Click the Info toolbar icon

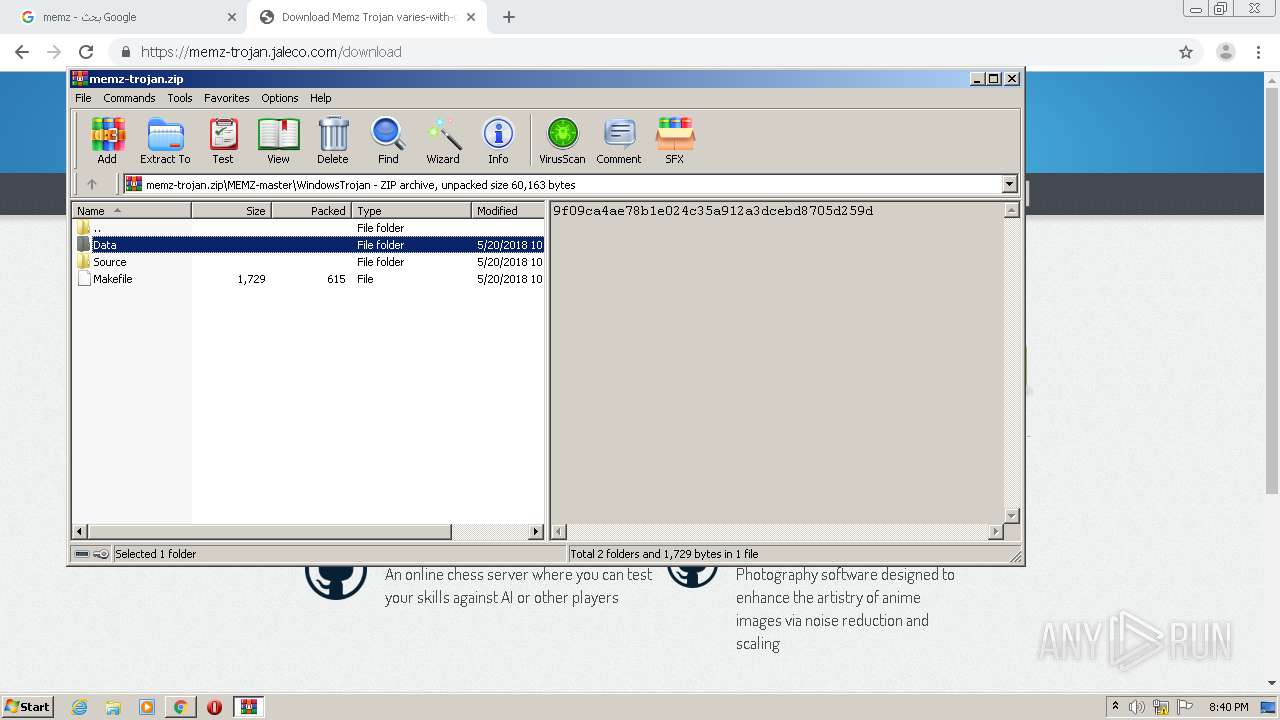(498, 140)
